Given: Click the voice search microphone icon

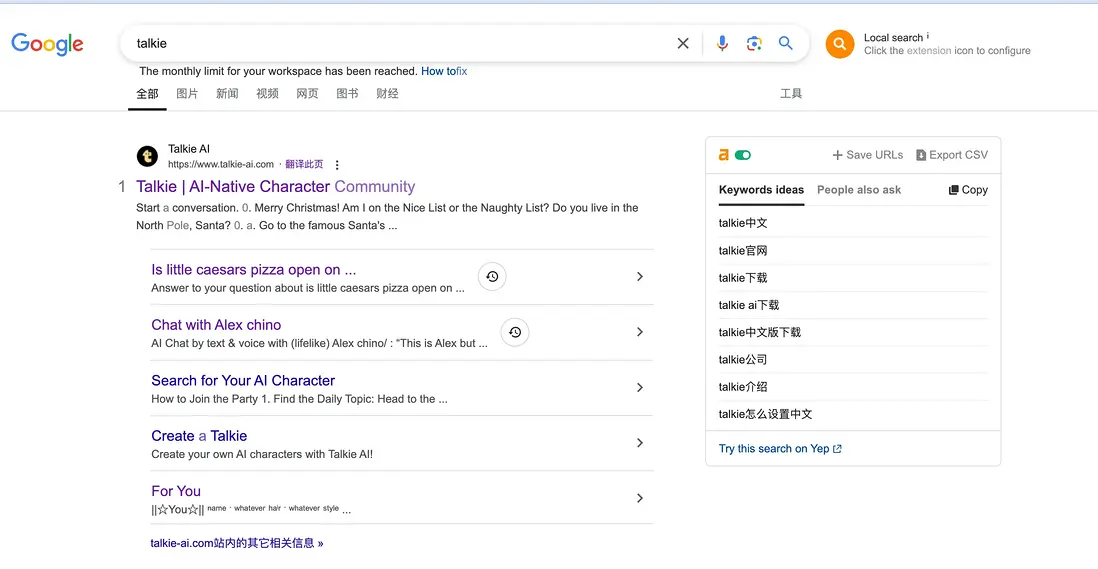Looking at the screenshot, I should [x=722, y=44].
